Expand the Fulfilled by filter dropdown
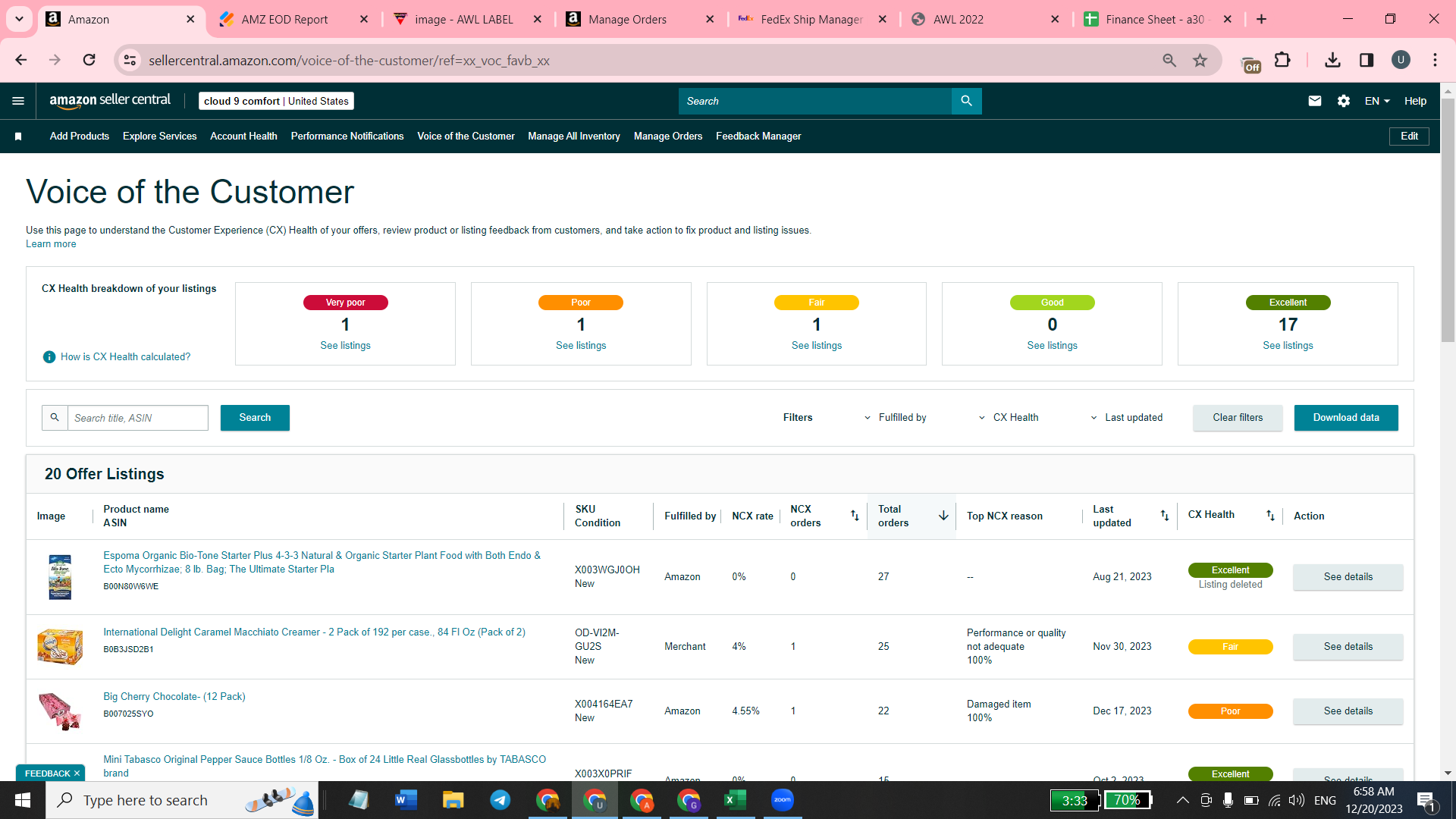 895,418
